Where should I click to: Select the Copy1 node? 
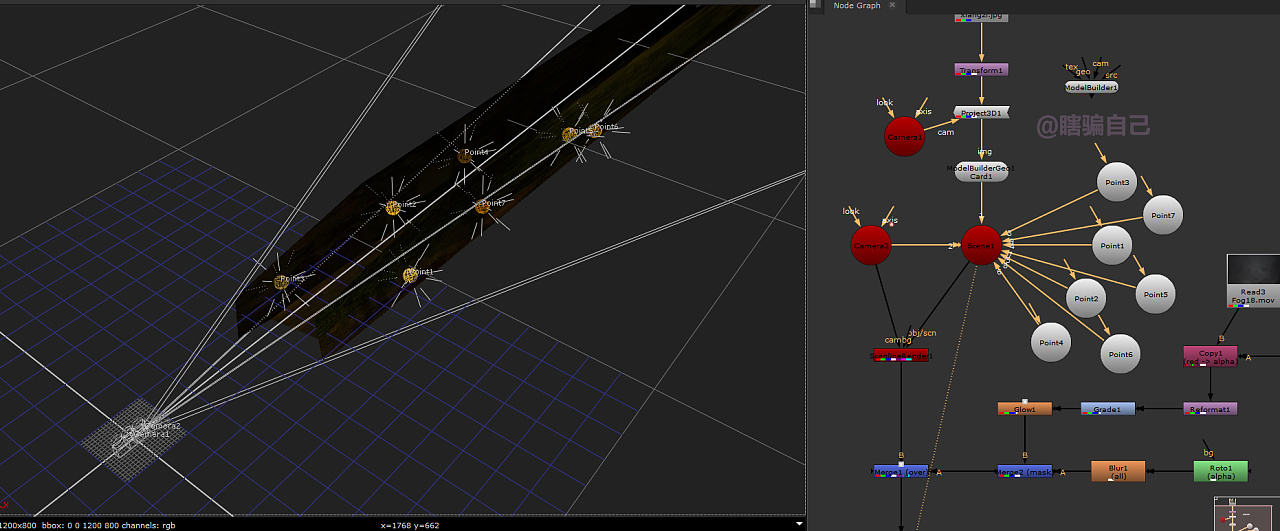[x=1211, y=356]
